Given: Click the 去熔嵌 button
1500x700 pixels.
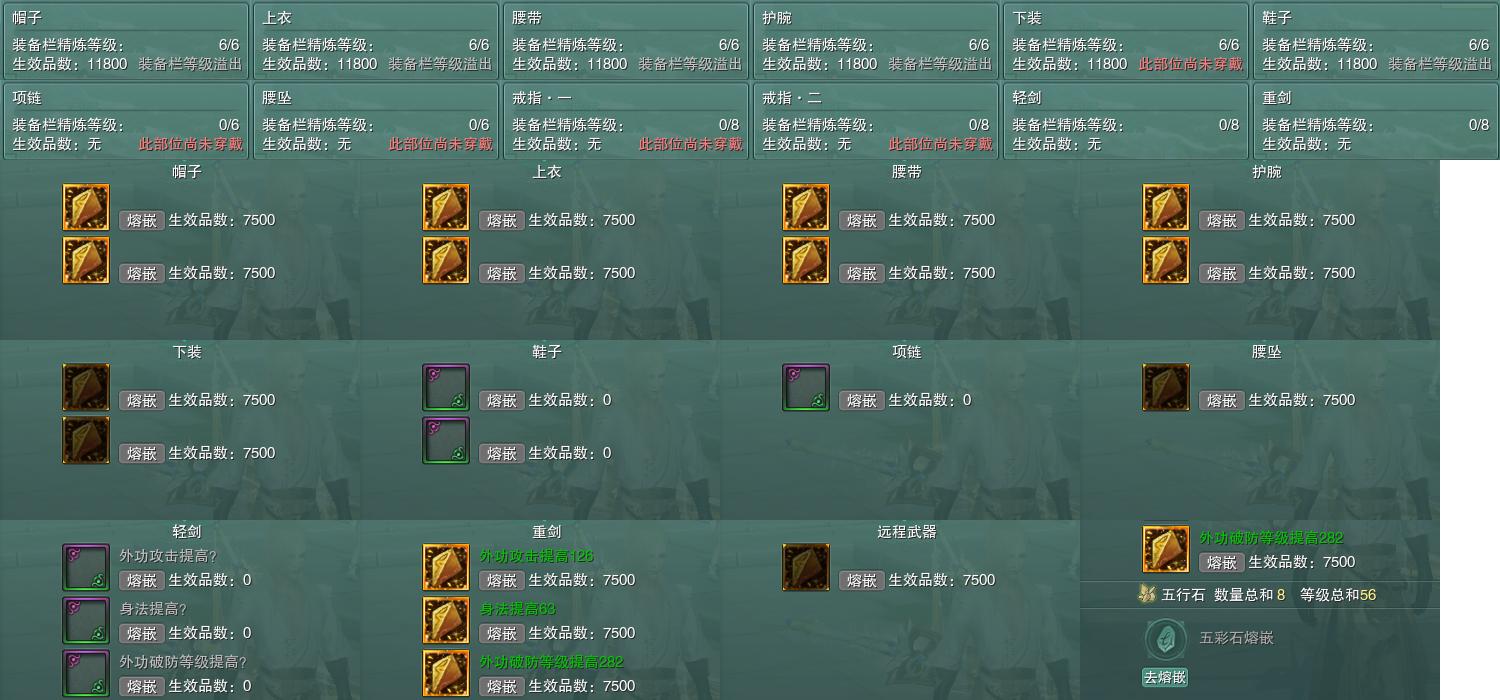Looking at the screenshot, I should pos(1165,677).
